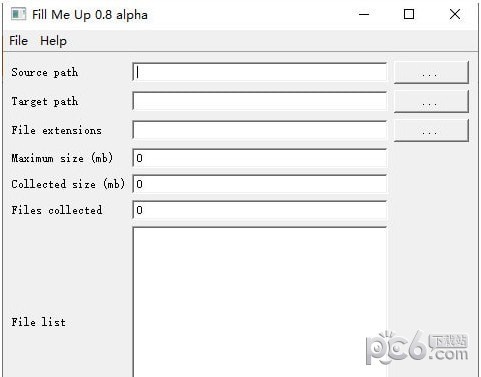Screen dimensions: 481x377
Task: Click the Source path label
Action: pyautogui.click(x=45, y=72)
